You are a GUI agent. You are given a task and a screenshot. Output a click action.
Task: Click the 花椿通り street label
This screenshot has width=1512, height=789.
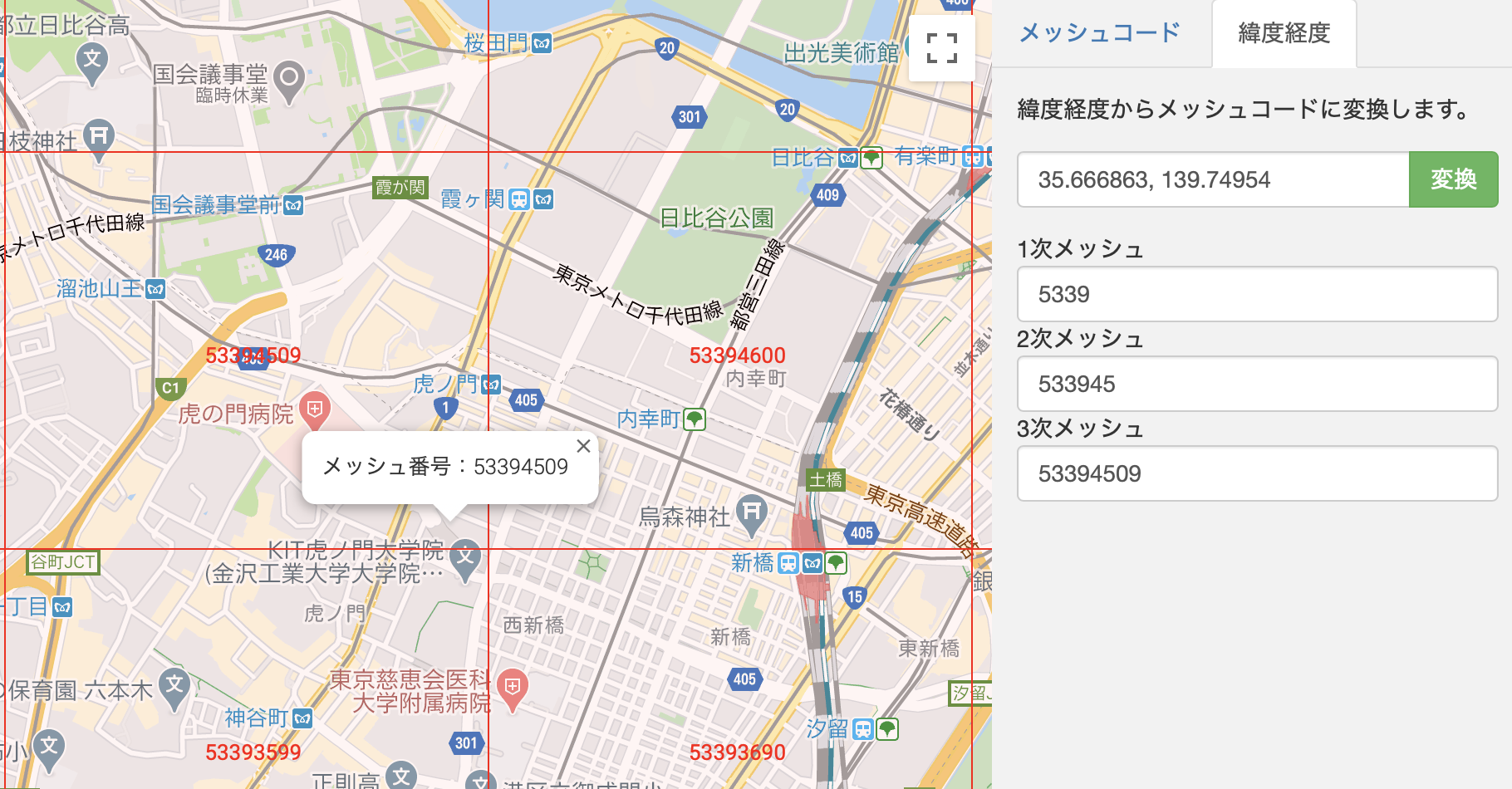coord(911,414)
